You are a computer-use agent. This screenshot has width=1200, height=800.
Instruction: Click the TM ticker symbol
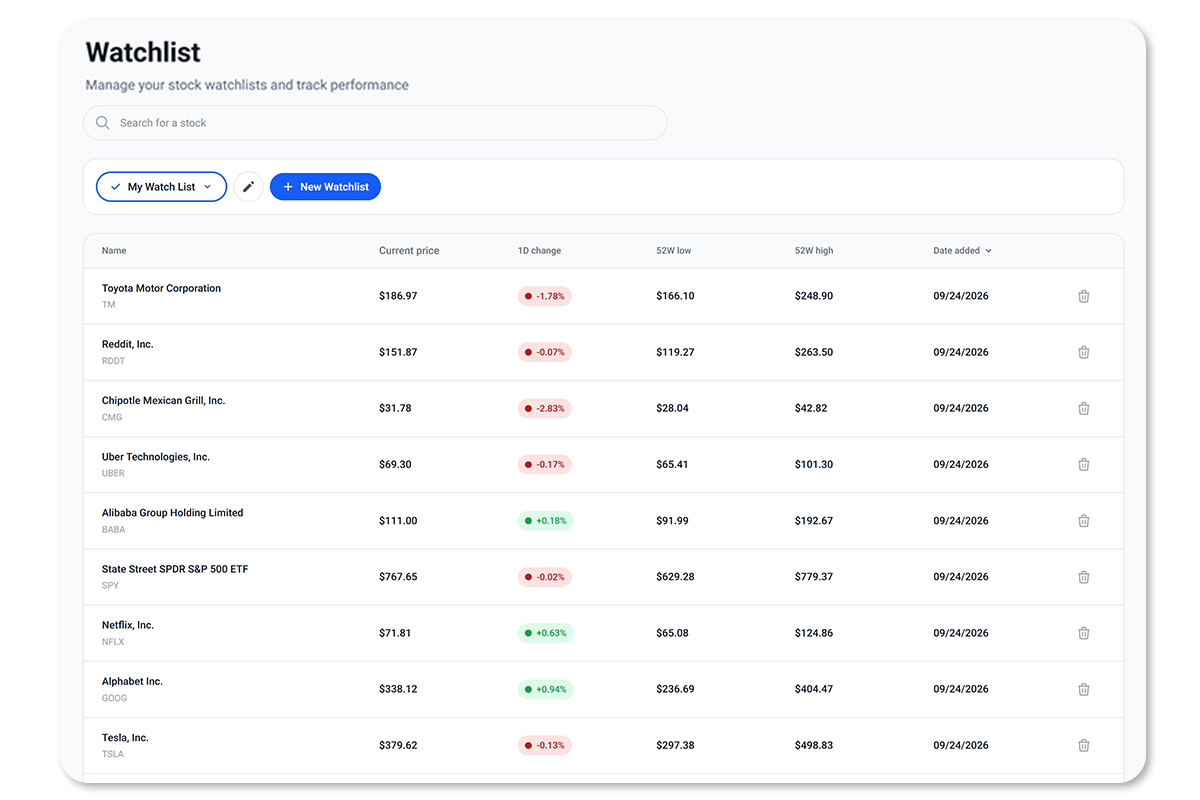click(108, 305)
